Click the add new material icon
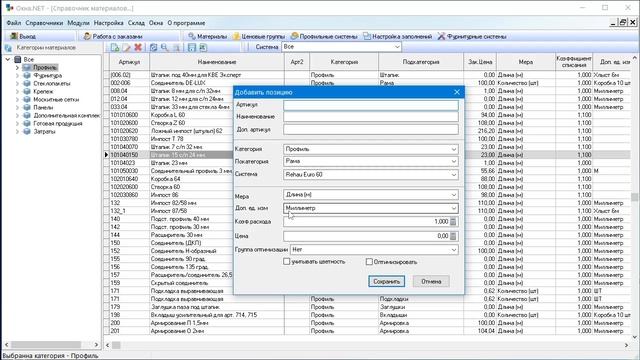 coord(115,47)
